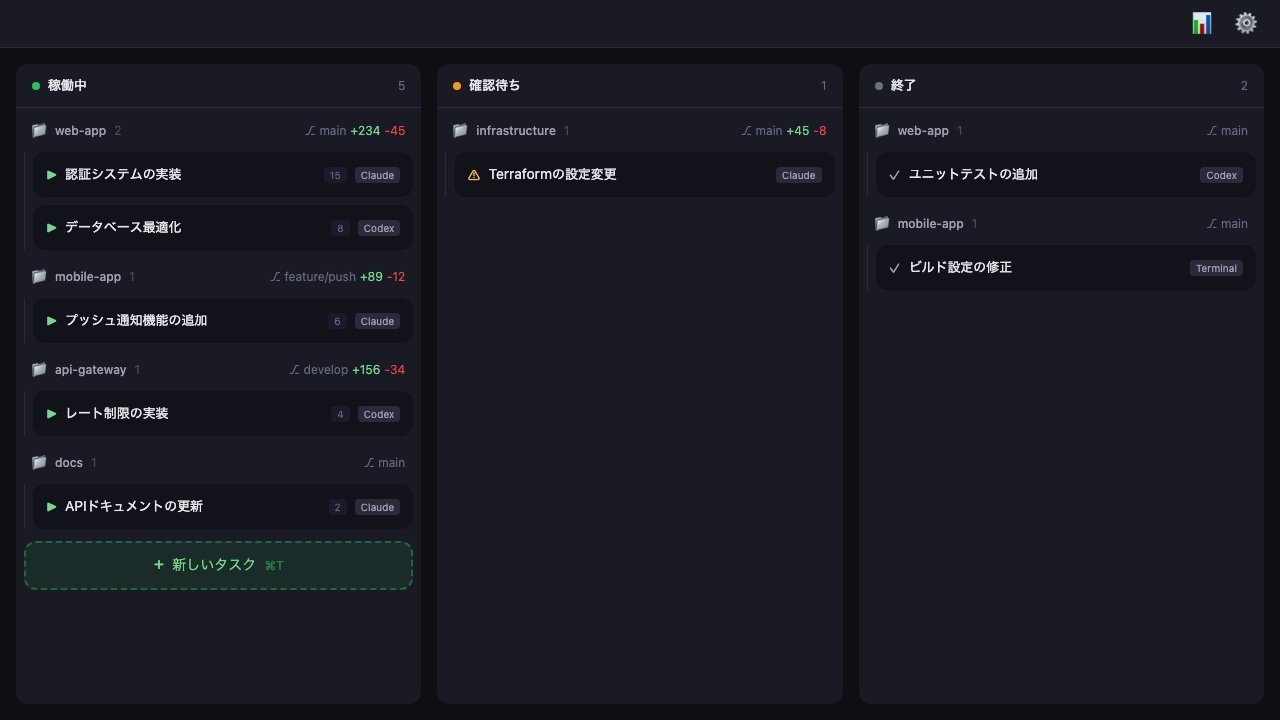Collapse the web-app group in 稼働中 column
Image resolution: width=1280 pixels, height=720 pixels.
80,130
